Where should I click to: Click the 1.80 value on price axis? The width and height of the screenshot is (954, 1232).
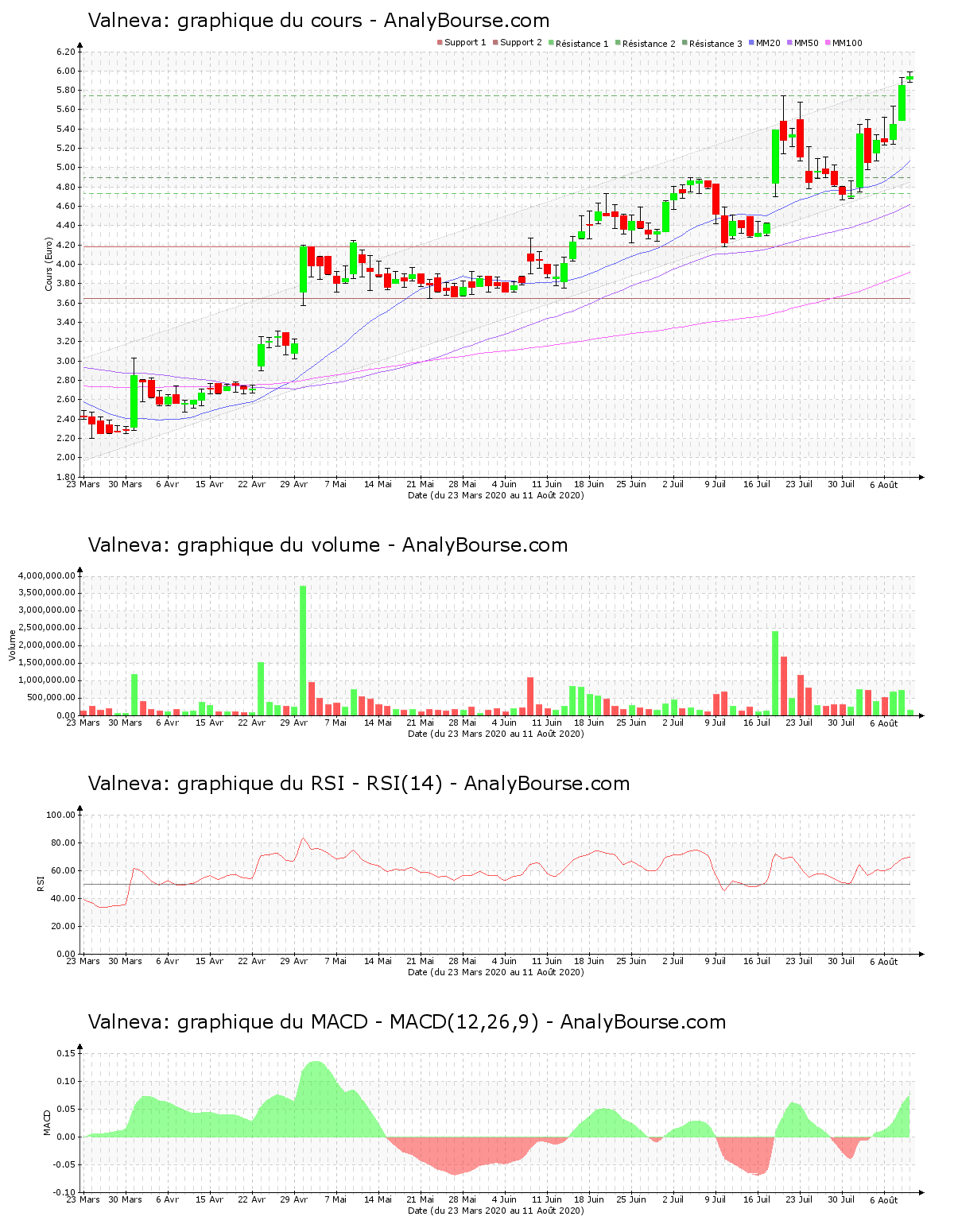click(66, 477)
